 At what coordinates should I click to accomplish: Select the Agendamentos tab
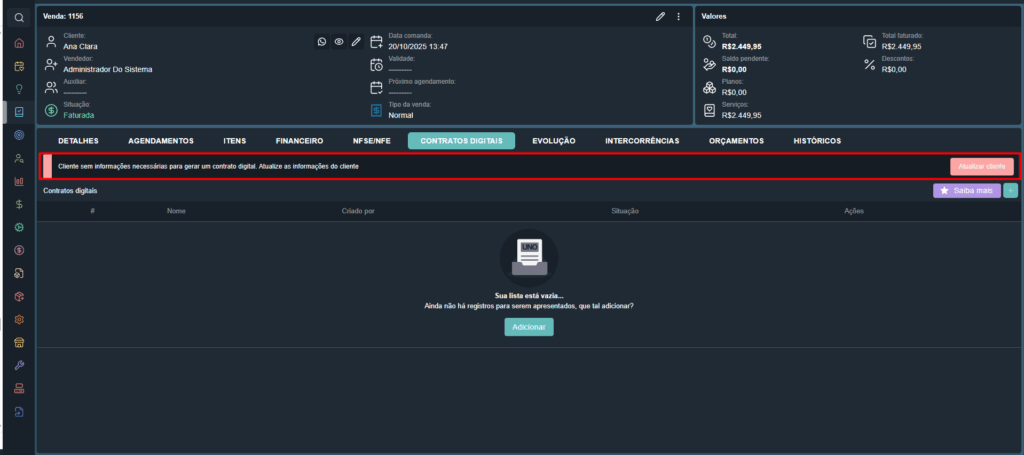pos(161,141)
